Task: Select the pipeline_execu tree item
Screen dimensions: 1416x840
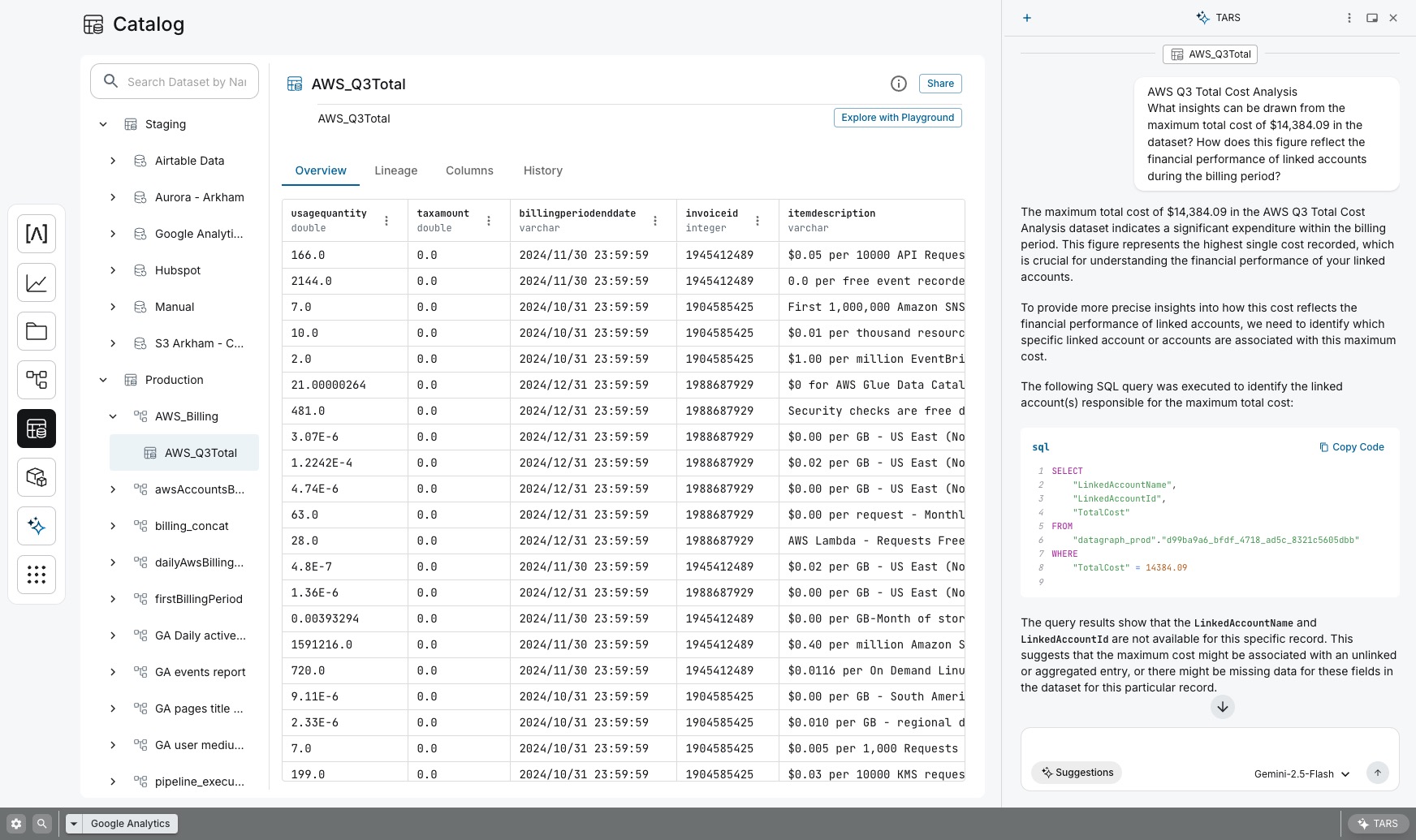Action: pyautogui.click(x=199, y=782)
